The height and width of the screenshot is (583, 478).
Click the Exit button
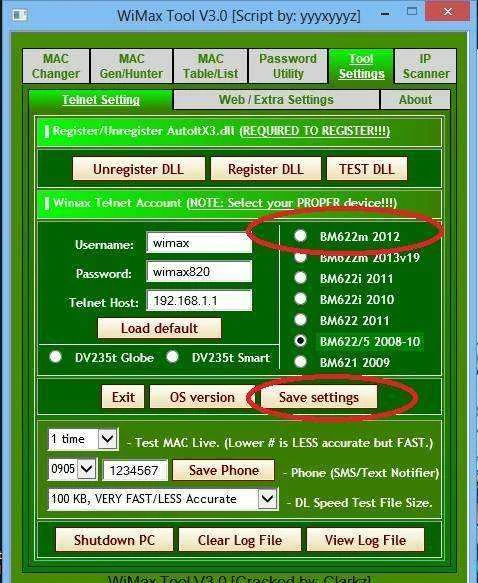123,397
